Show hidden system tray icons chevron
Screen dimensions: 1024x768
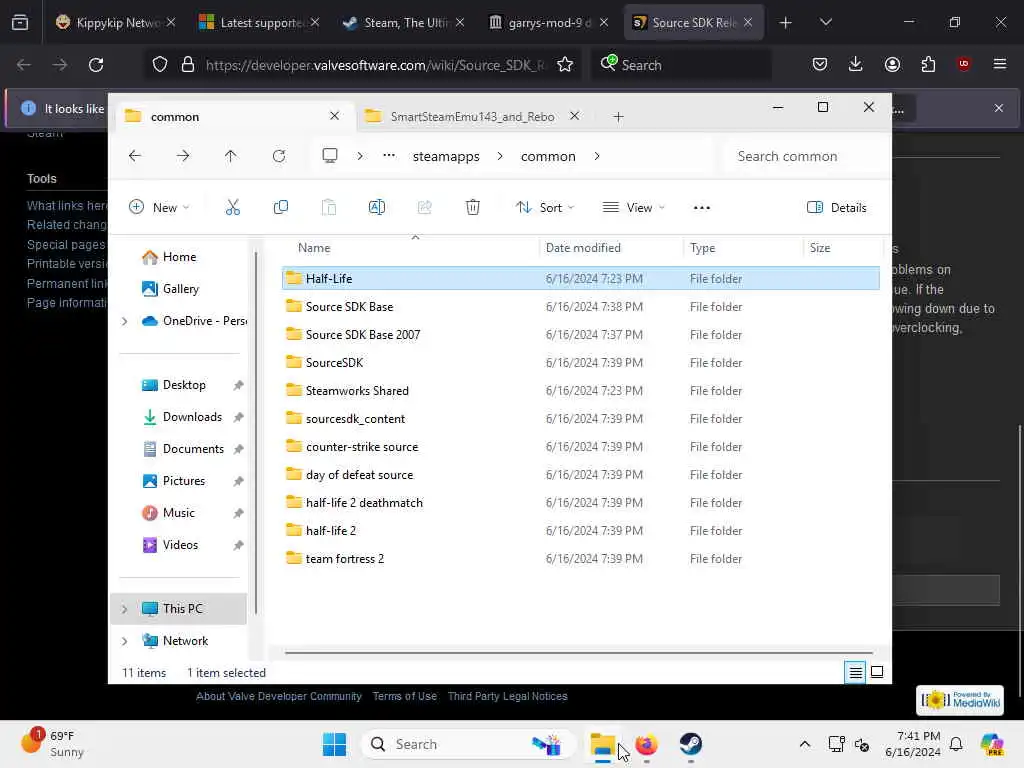pyautogui.click(x=805, y=744)
